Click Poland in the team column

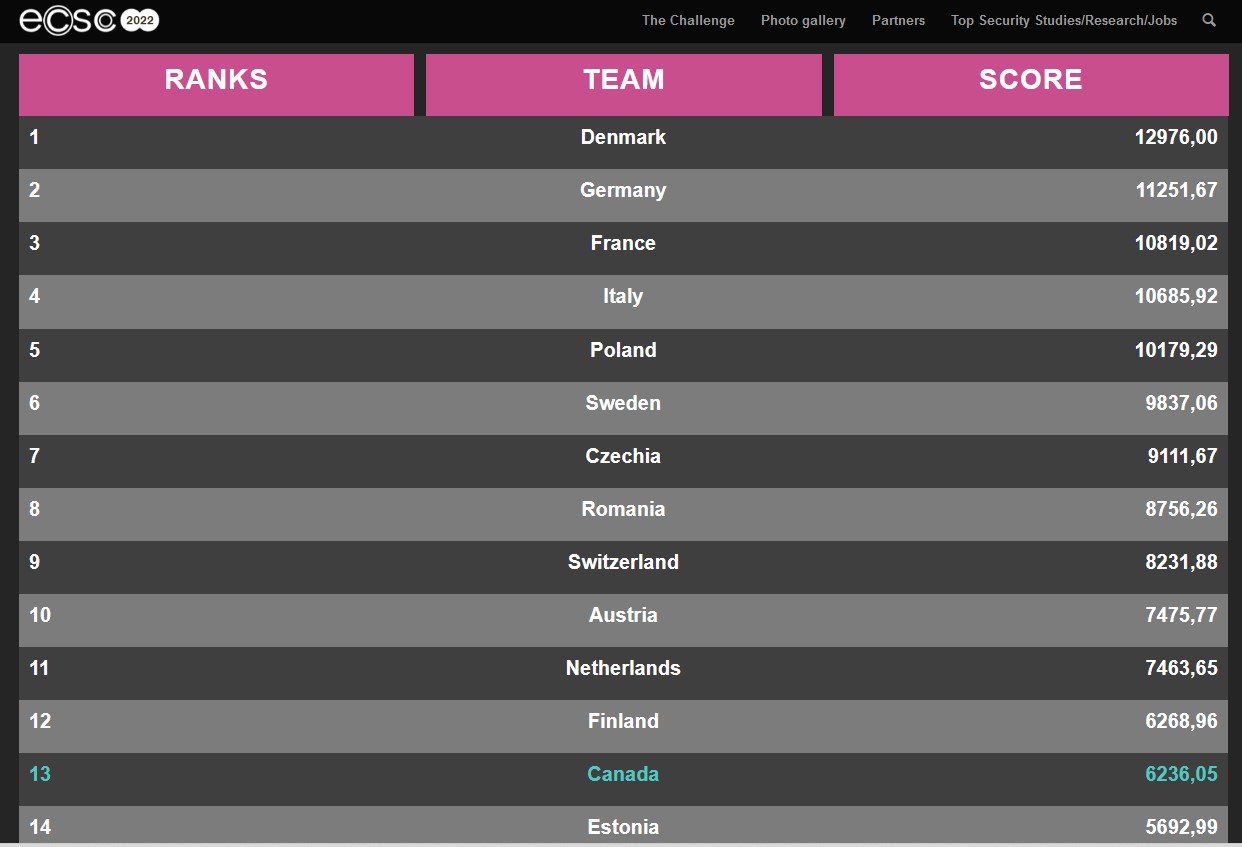coord(623,350)
